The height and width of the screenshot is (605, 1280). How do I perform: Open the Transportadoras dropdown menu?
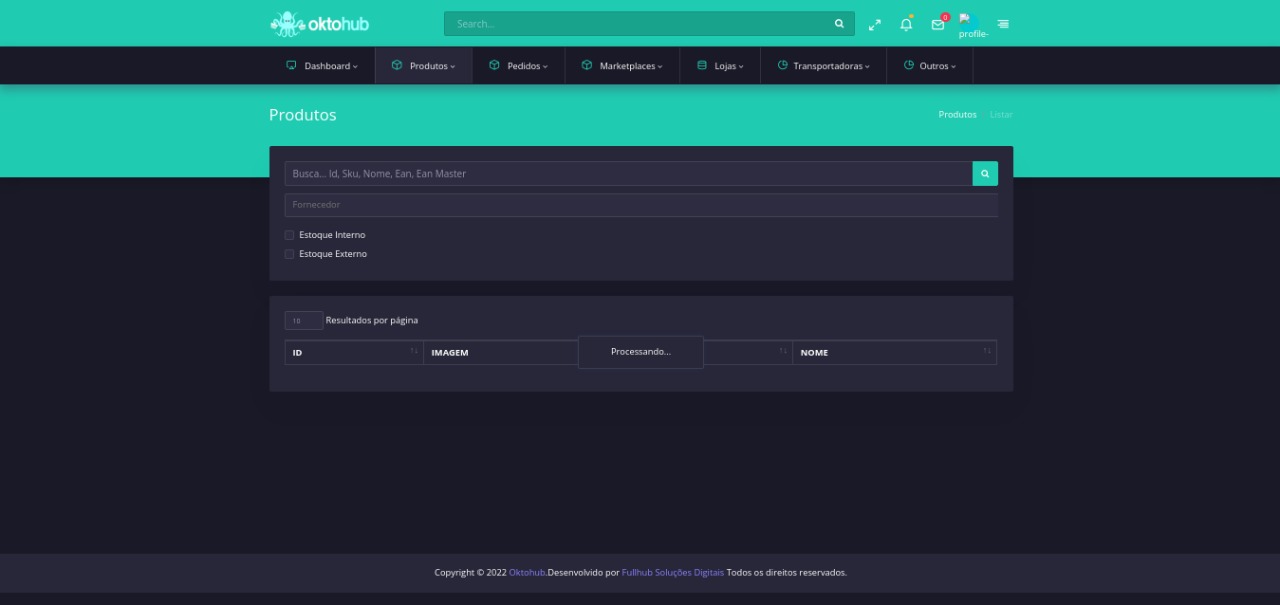tap(824, 66)
